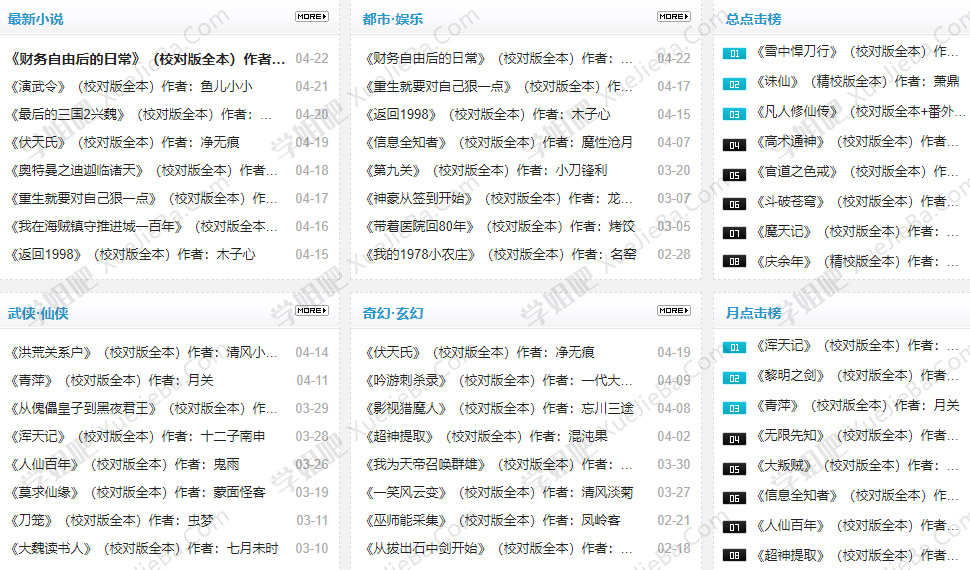Click rank badge 01 beside 《浑天记》 in 月点击榜

(734, 348)
